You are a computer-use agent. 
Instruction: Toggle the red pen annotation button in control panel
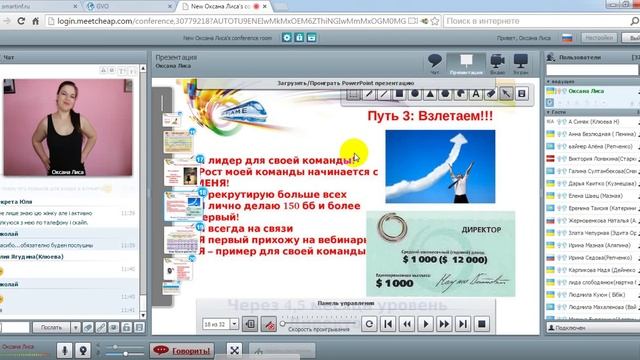pos(269,324)
